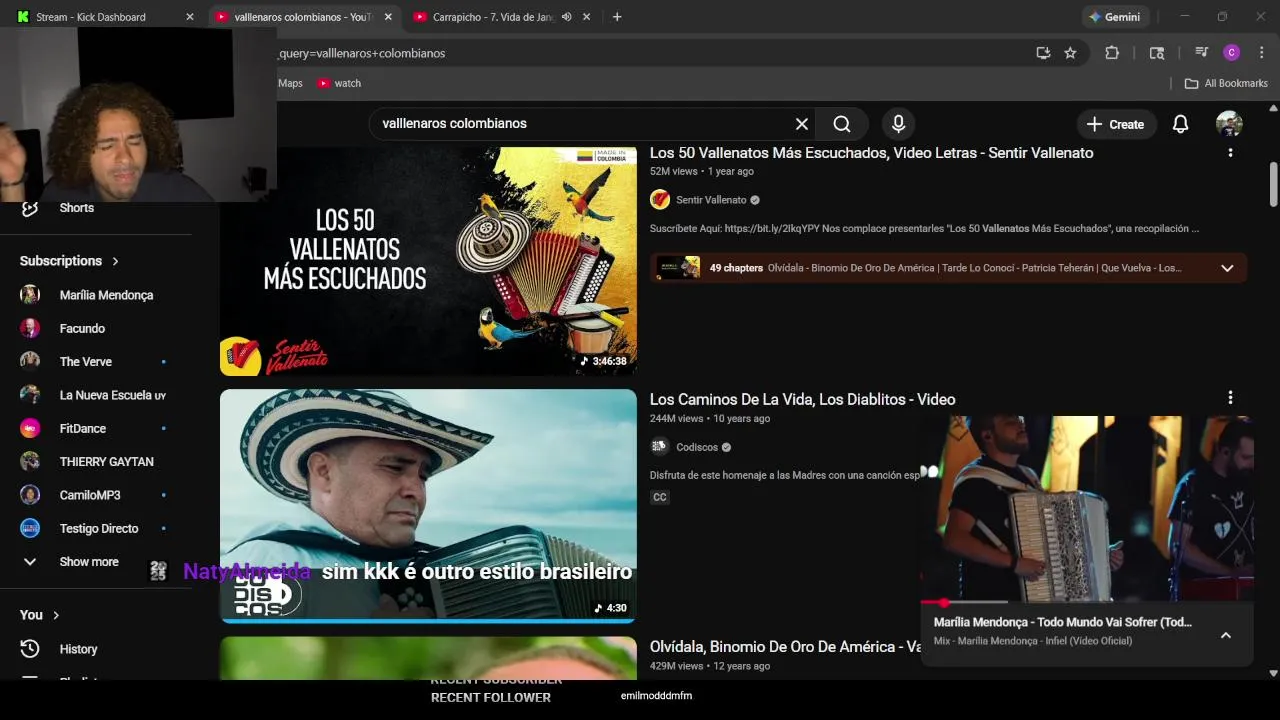
Task: Open Chrome three-dot menu
Action: (1262, 53)
